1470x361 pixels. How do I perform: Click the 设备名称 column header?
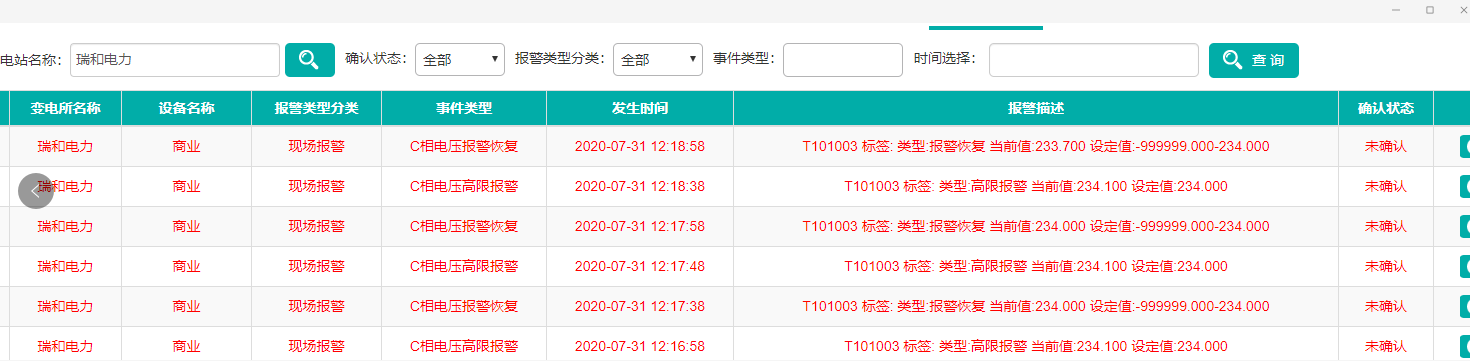click(x=186, y=108)
